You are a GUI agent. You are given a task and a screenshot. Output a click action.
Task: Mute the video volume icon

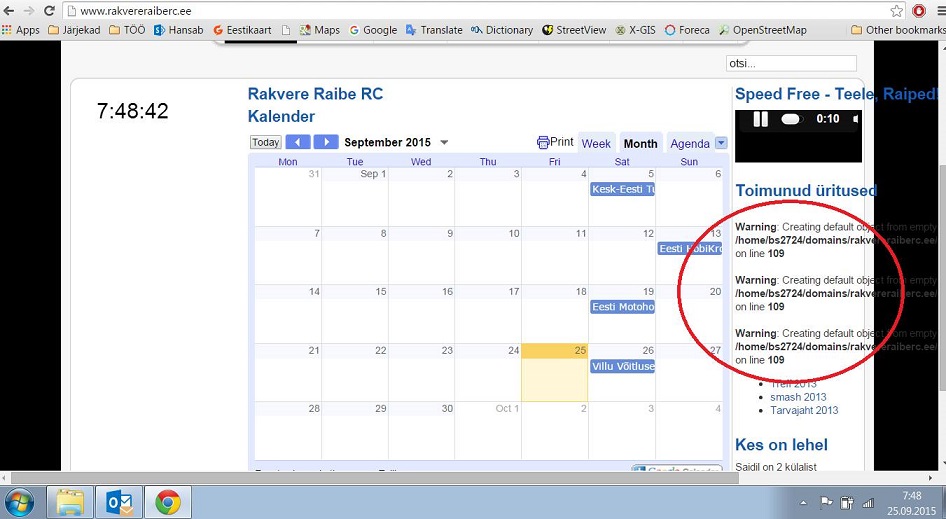click(x=857, y=119)
